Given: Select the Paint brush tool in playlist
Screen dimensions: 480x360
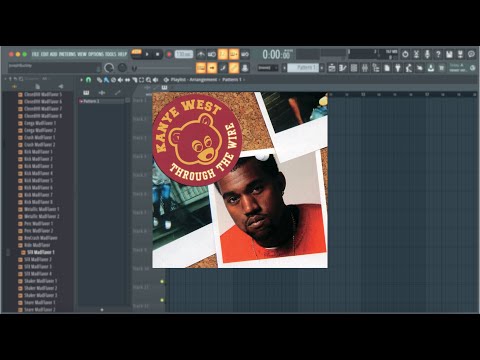Looking at the screenshot, I should (106, 80).
